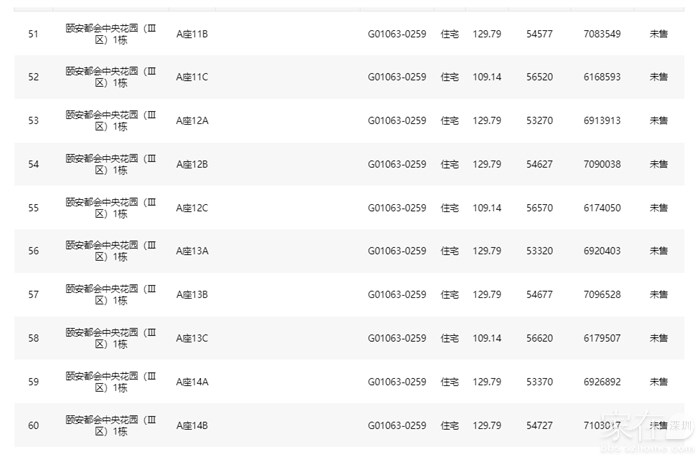Click room number A座11B

click(191, 34)
